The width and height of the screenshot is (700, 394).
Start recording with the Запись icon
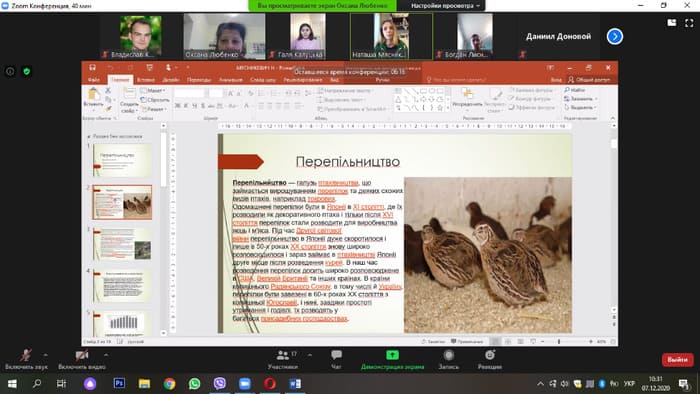coord(449,355)
